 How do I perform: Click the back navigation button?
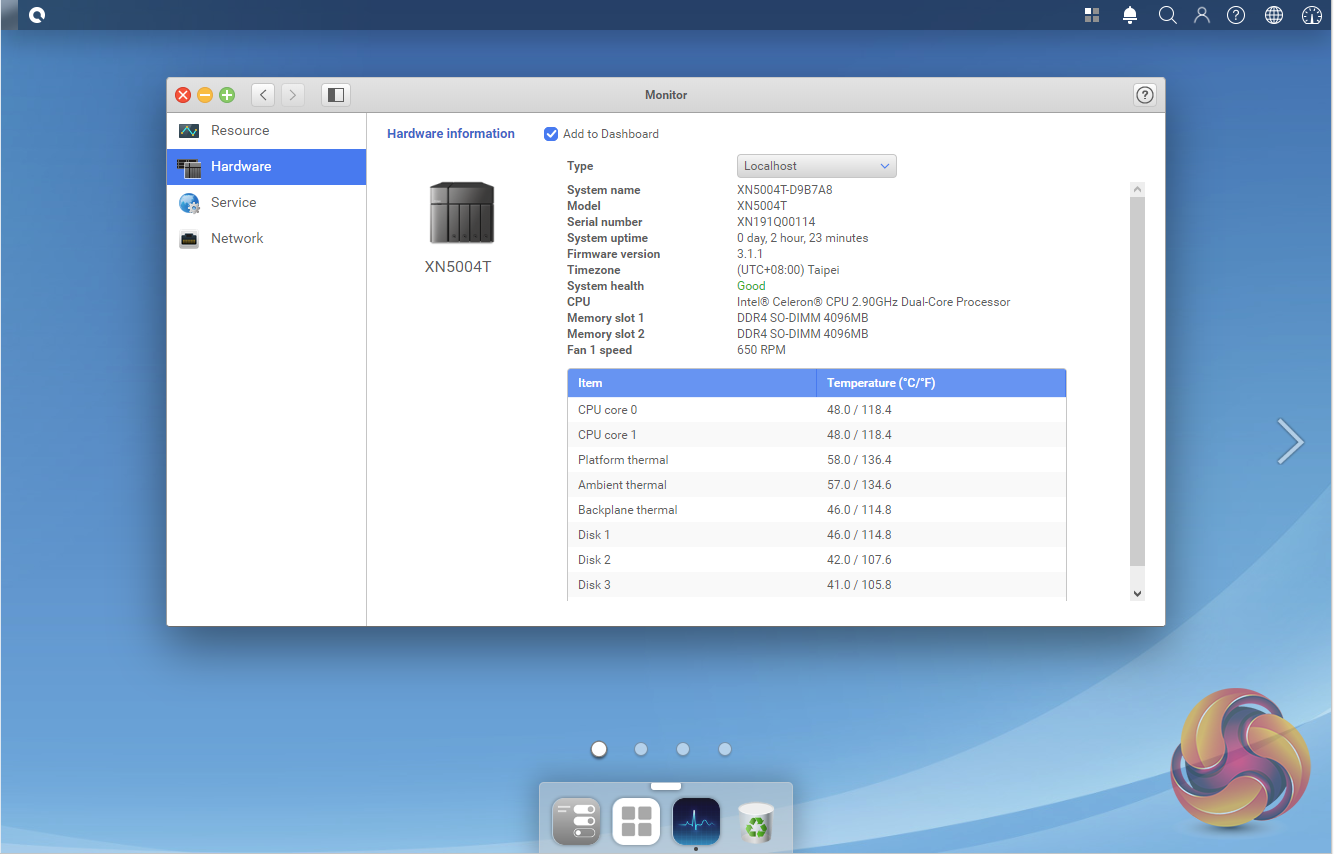pos(263,95)
